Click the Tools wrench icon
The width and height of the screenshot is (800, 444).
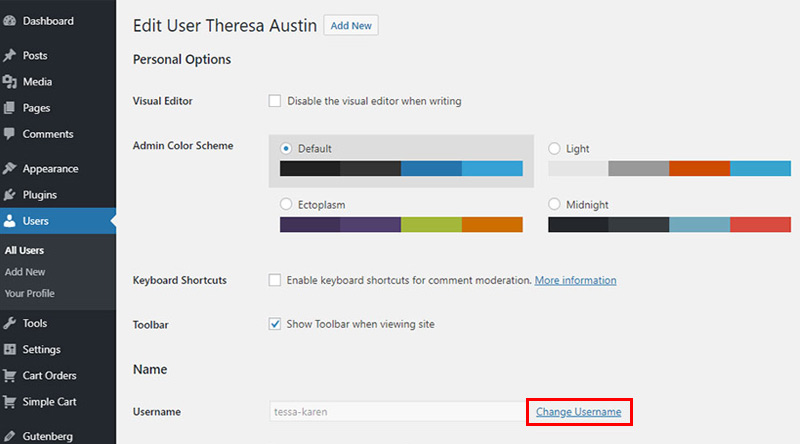point(10,323)
